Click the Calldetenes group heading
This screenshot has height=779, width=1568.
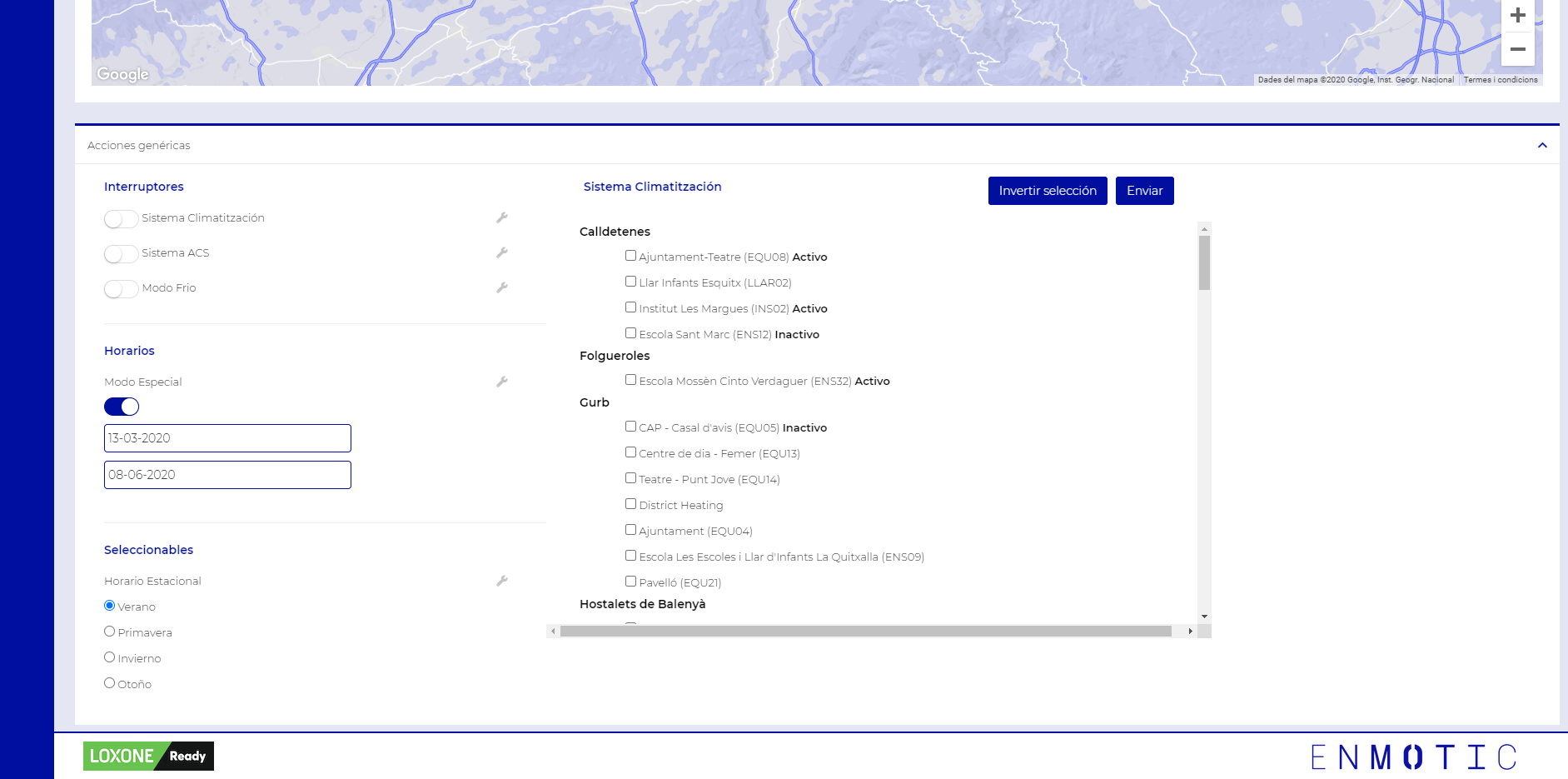(615, 232)
